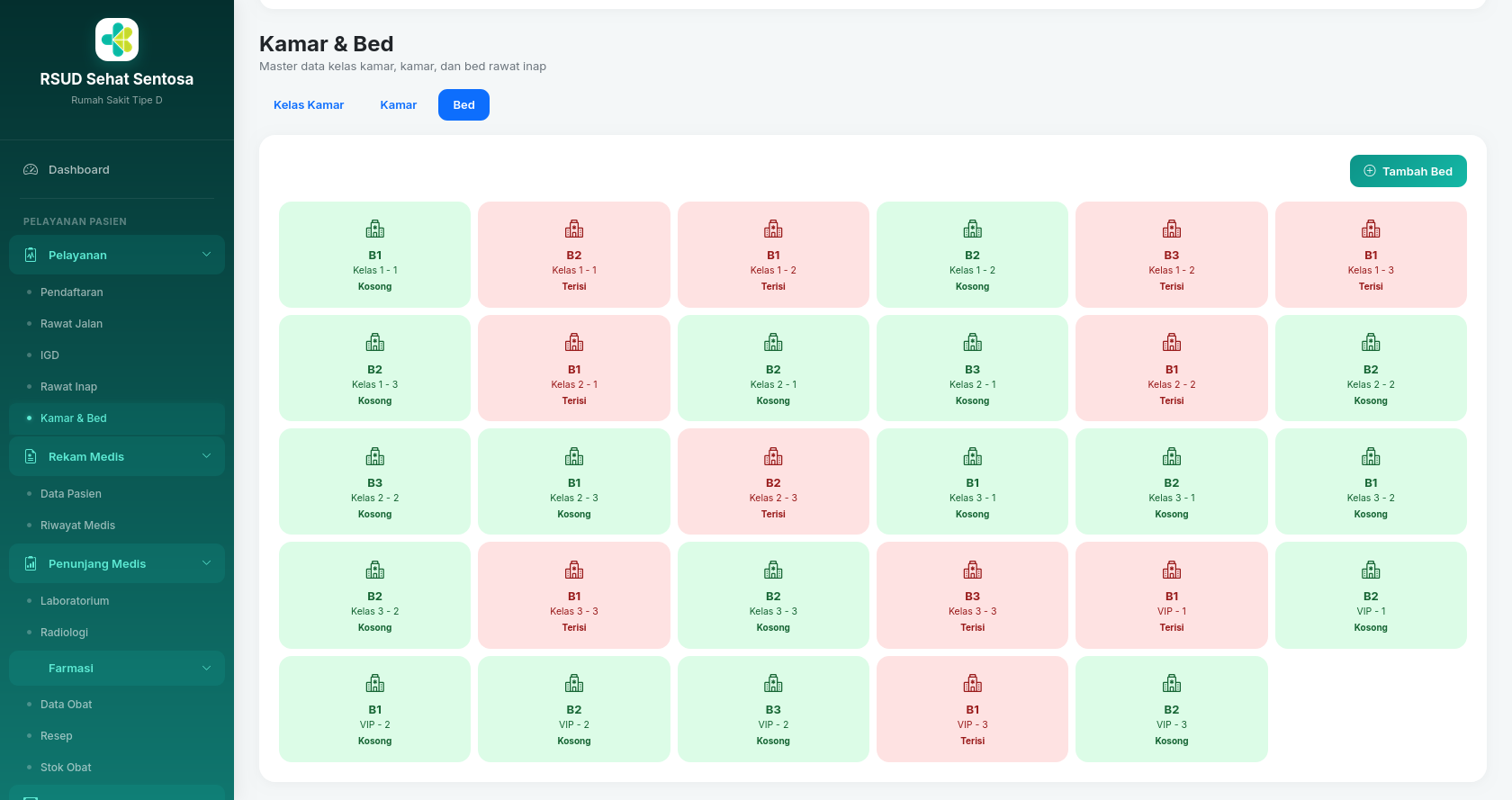
Task: Click the bed icon of B1 Kelas 1 - 3
Action: tap(1371, 229)
